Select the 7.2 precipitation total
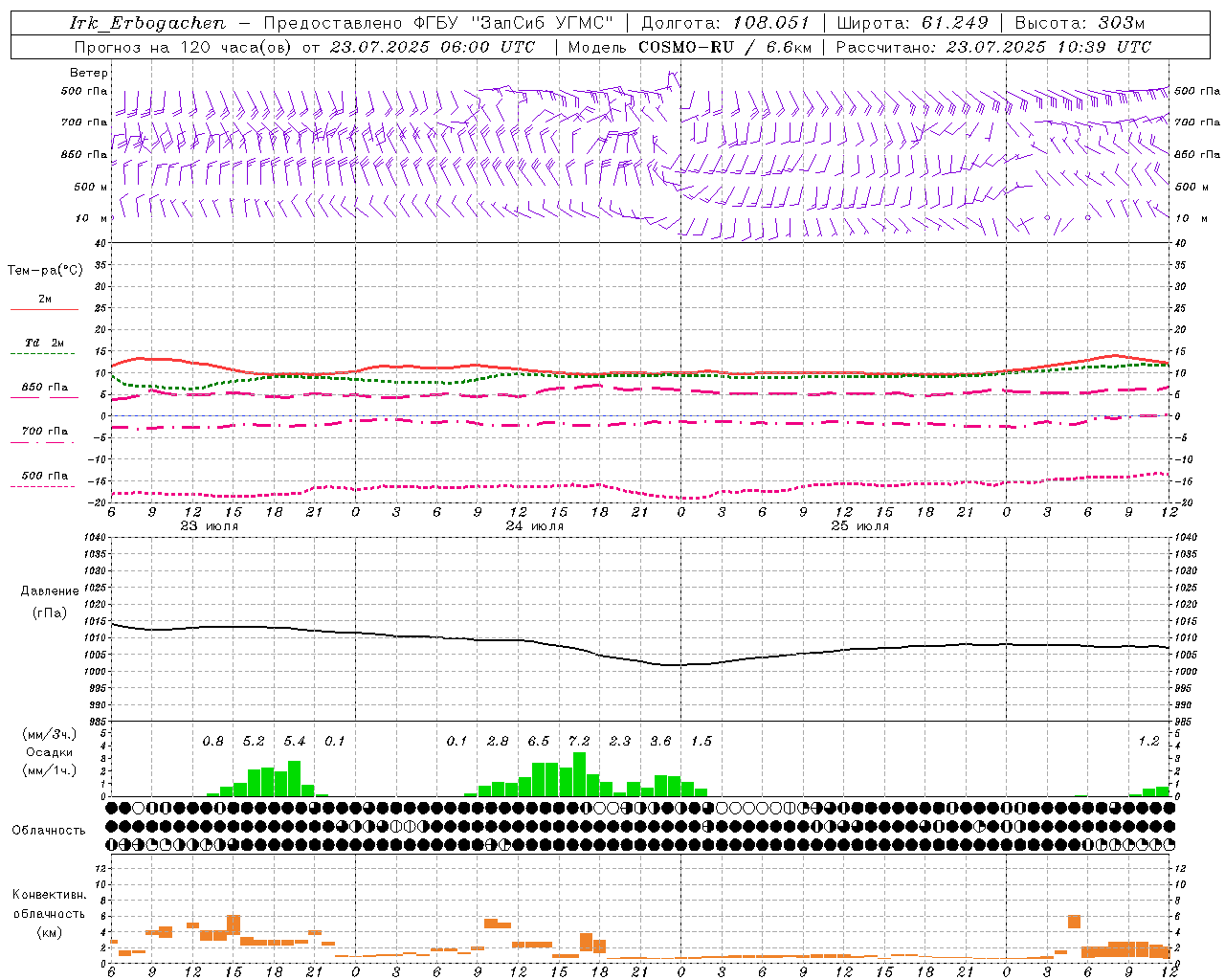The width and height of the screenshot is (1225, 980). click(x=579, y=741)
